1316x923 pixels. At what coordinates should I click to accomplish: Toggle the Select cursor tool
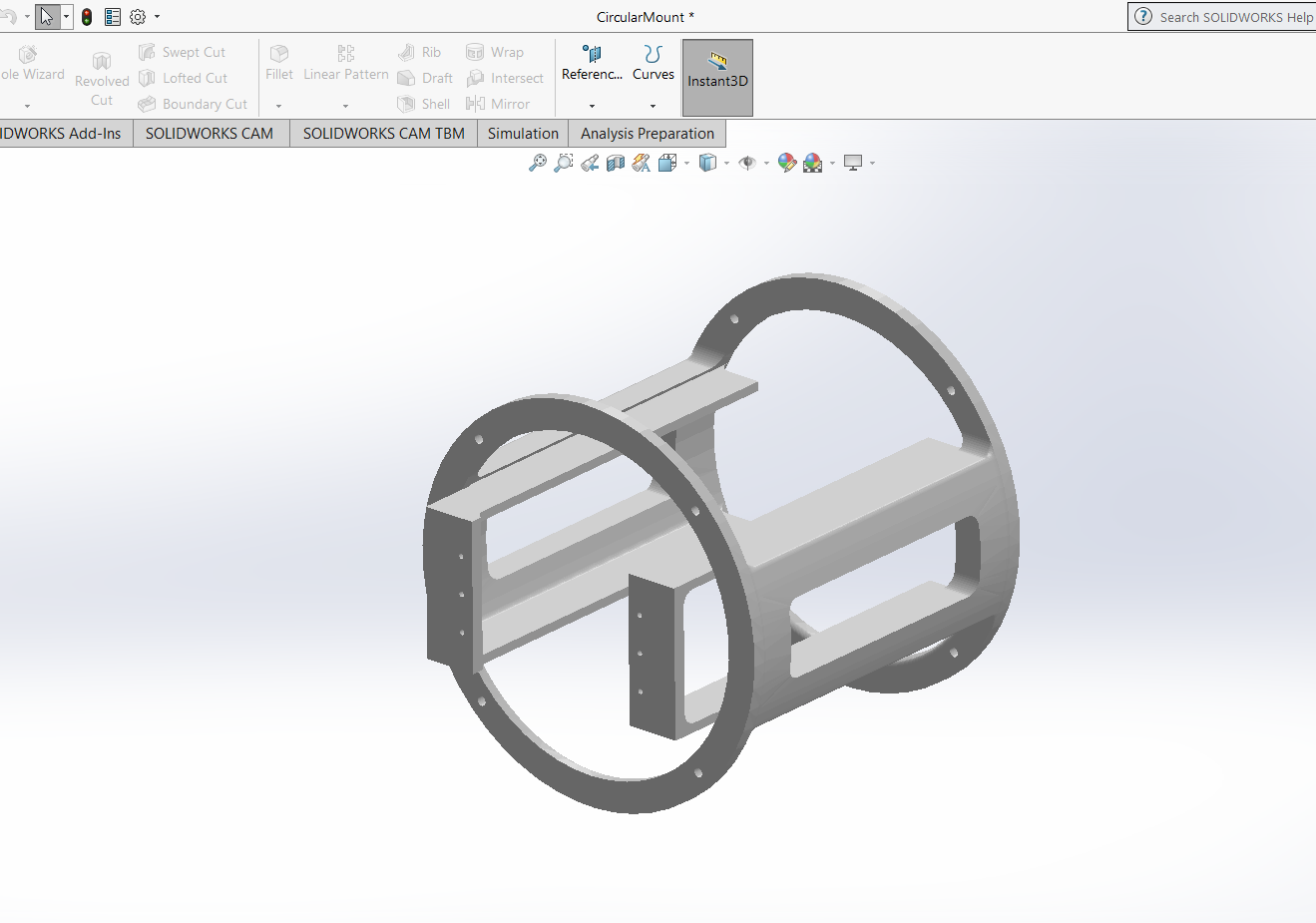point(47,17)
